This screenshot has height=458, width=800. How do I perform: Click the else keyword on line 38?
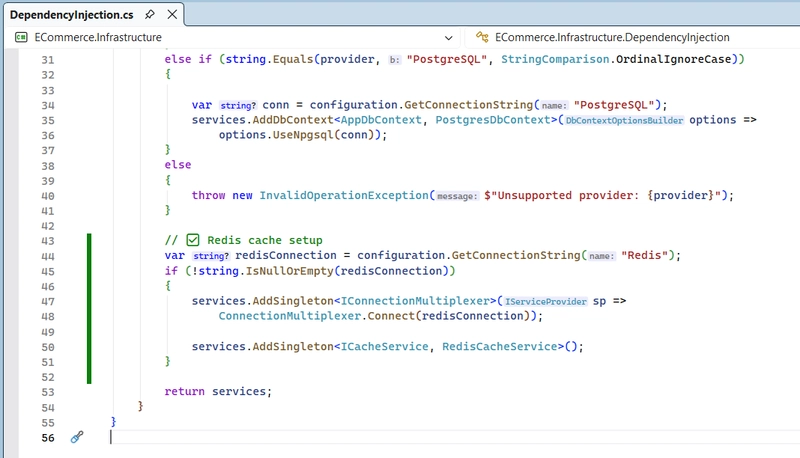point(178,165)
